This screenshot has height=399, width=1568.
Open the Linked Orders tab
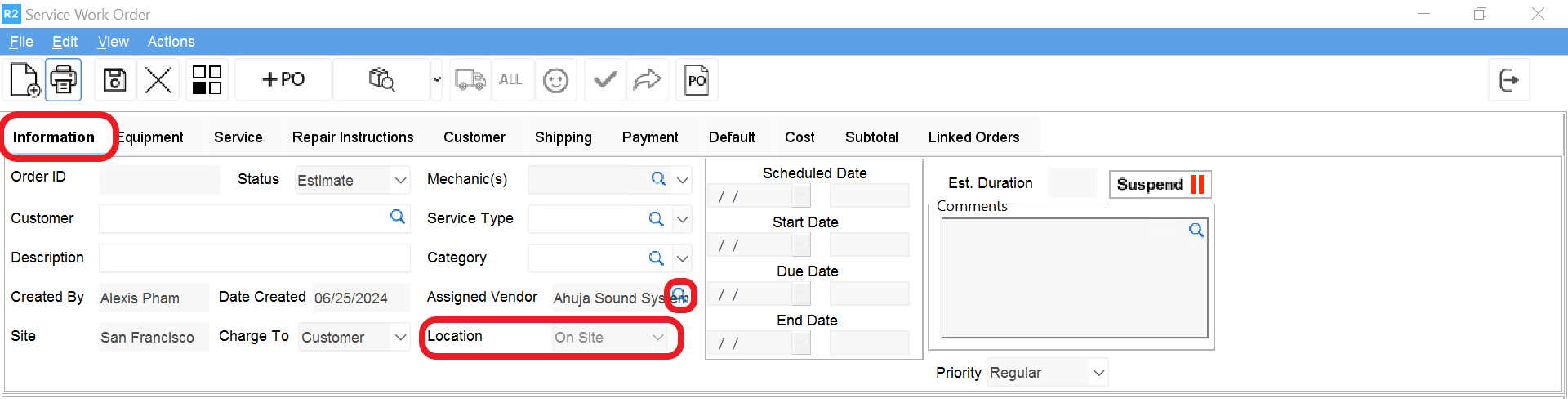[973, 137]
